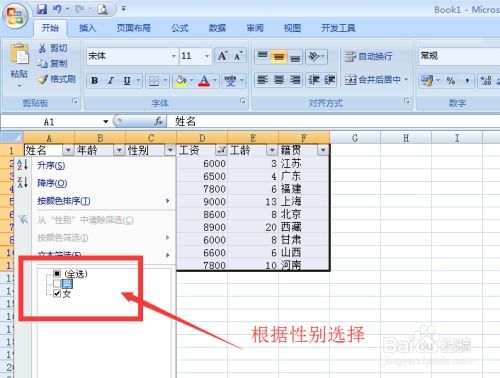
Task: Open filter dropdown for 姓名 column
Action: click(x=68, y=151)
